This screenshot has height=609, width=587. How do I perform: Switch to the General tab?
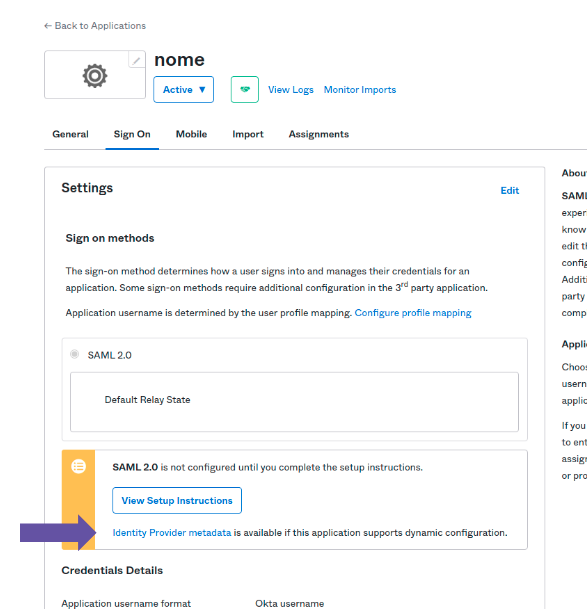70,134
